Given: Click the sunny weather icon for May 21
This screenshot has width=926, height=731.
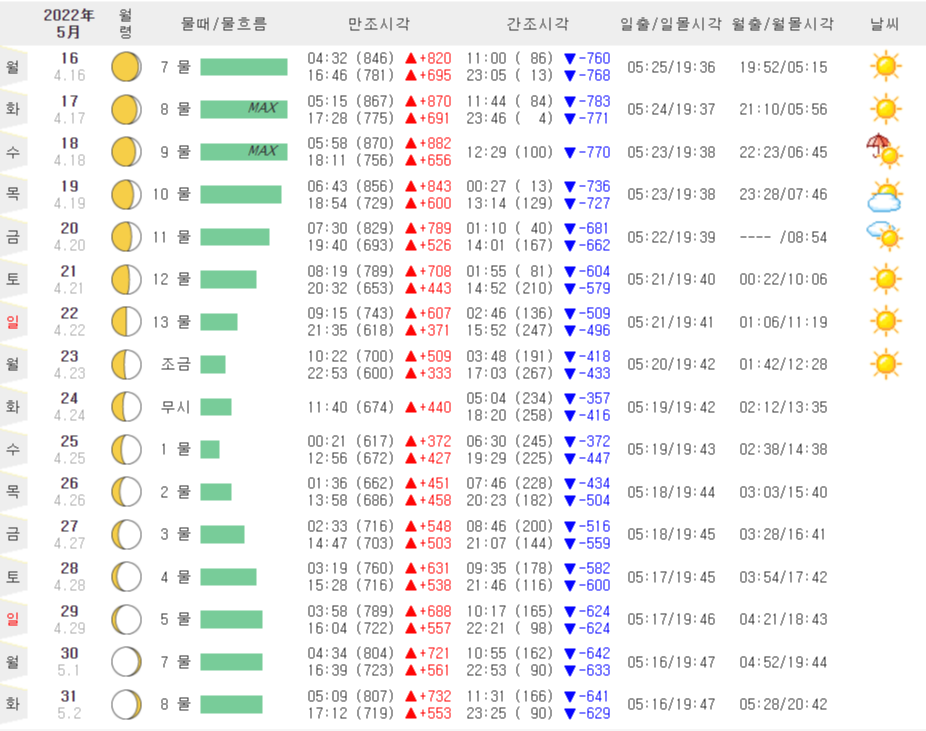Looking at the screenshot, I should [886, 279].
